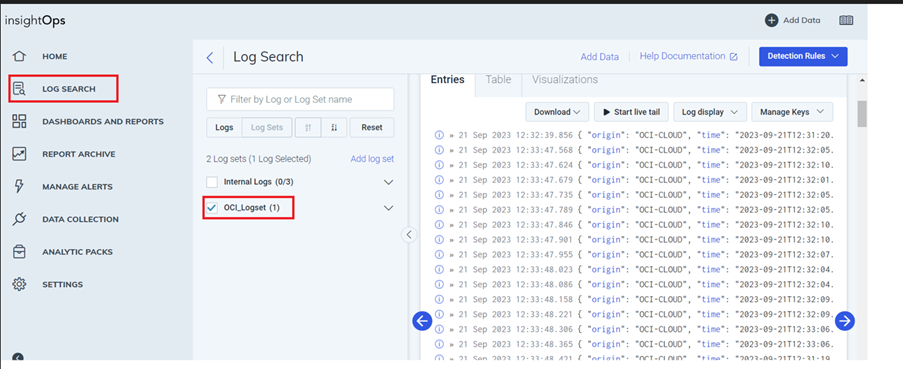
Task: Click the "2 Log sets (1 Log Selected)" text
Action: click(259, 159)
